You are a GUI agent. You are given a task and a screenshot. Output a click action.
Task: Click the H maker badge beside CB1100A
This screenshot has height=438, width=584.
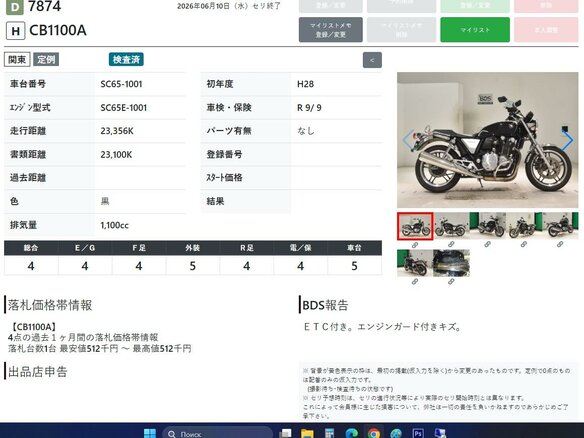16,31
